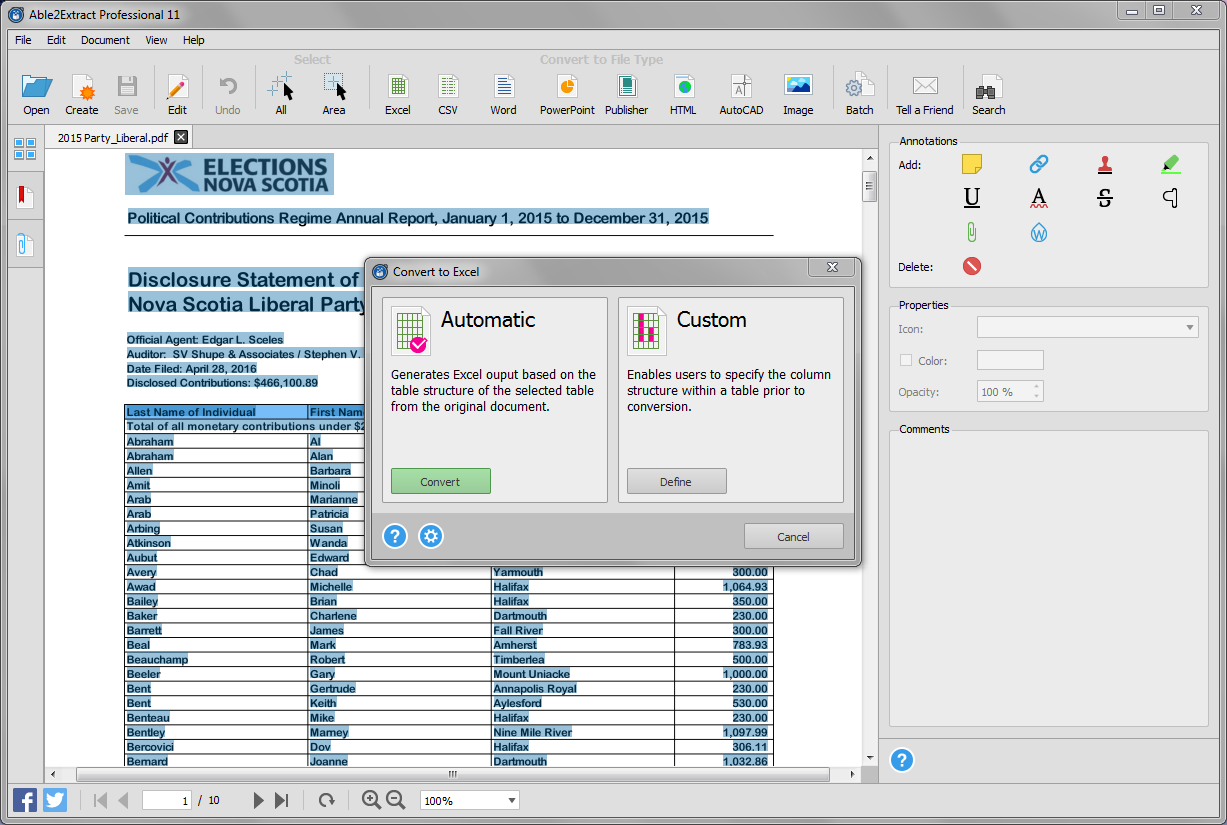Click the zoom out magnifier
Viewport: 1227px width, 825px height.
pyautogui.click(x=396, y=800)
